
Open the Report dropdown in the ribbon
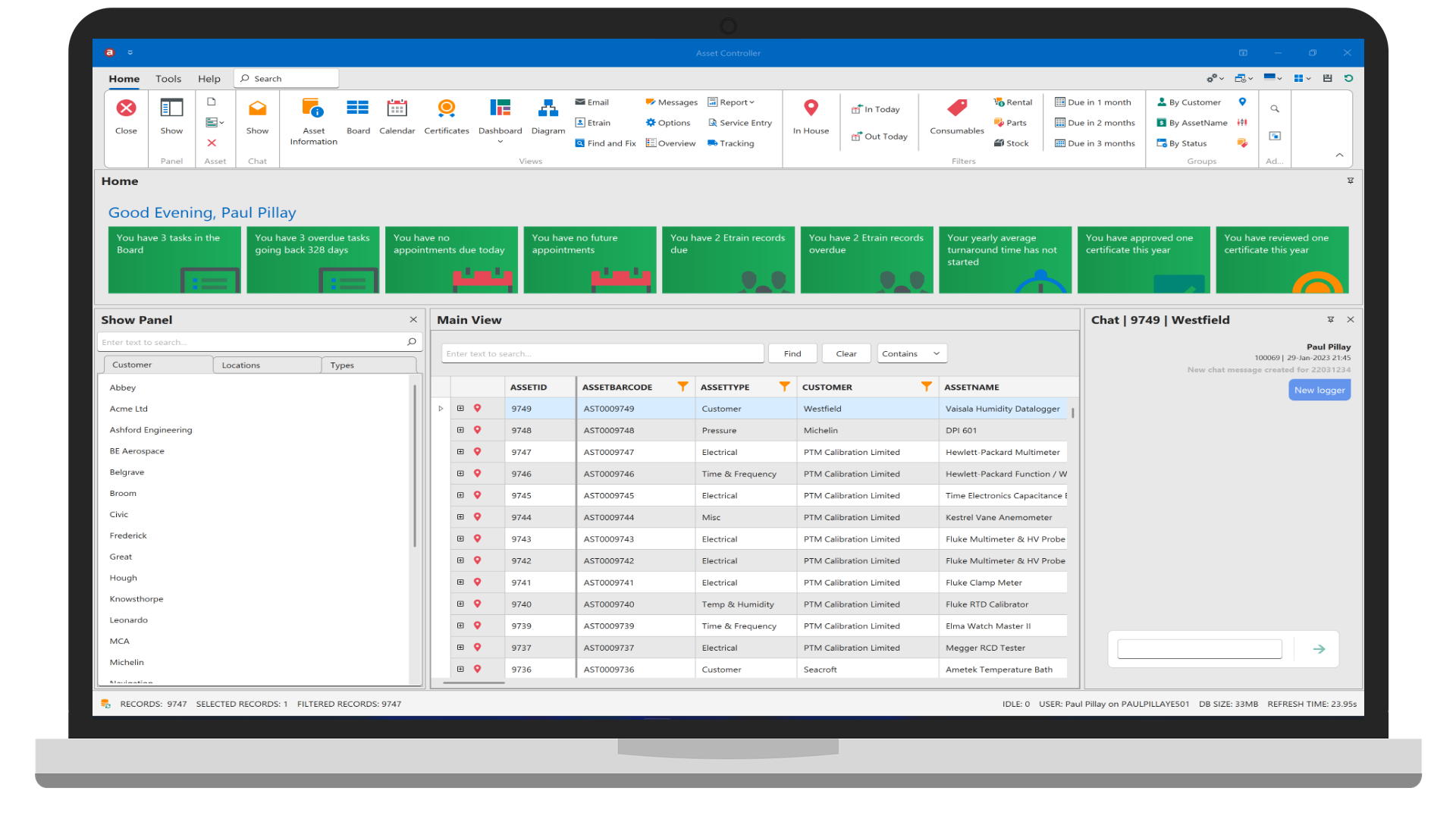pyautogui.click(x=732, y=102)
